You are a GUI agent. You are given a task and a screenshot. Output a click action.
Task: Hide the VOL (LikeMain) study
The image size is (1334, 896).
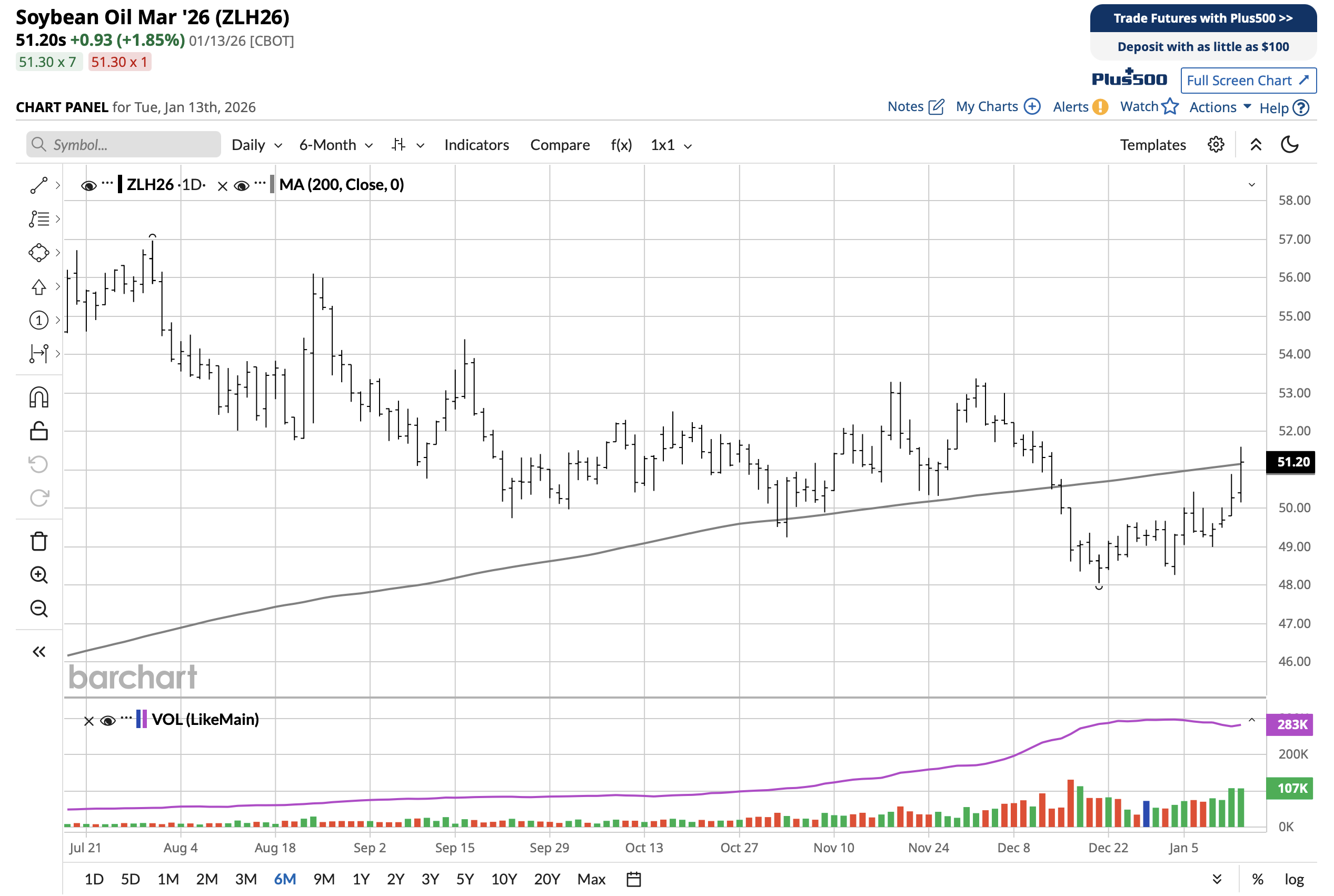(107, 720)
